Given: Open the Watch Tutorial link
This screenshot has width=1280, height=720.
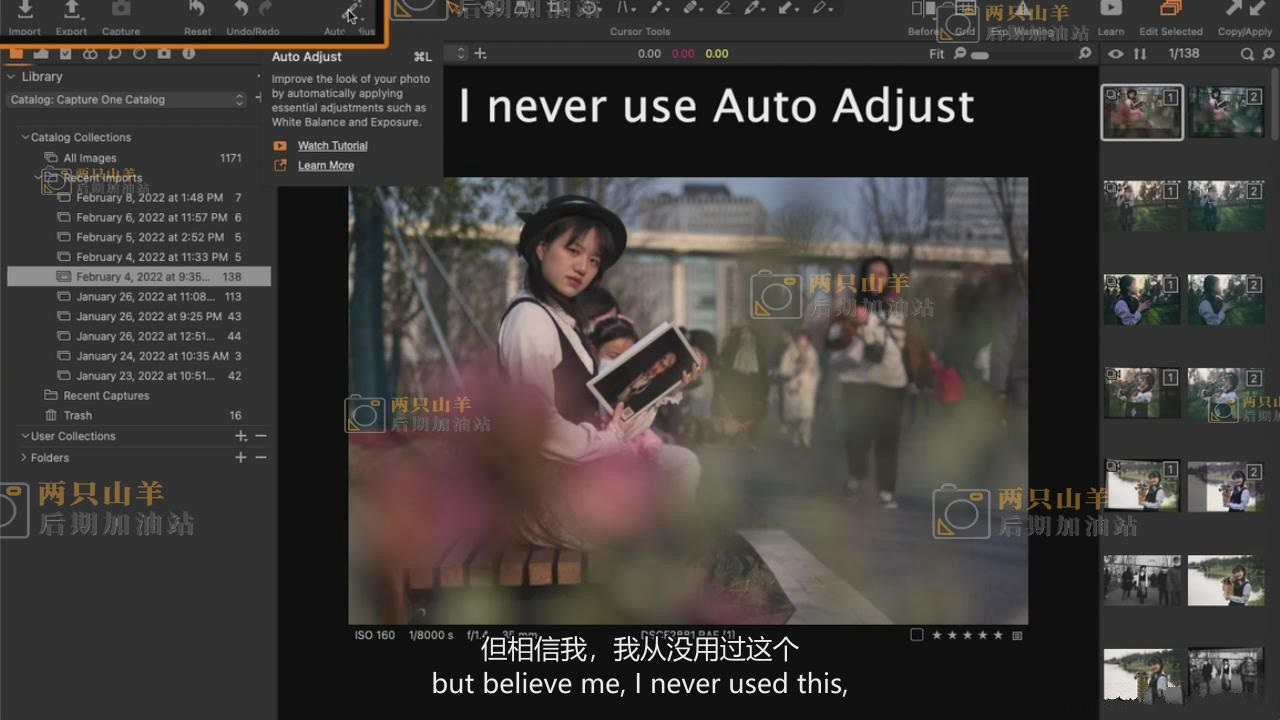Looking at the screenshot, I should tap(332, 146).
